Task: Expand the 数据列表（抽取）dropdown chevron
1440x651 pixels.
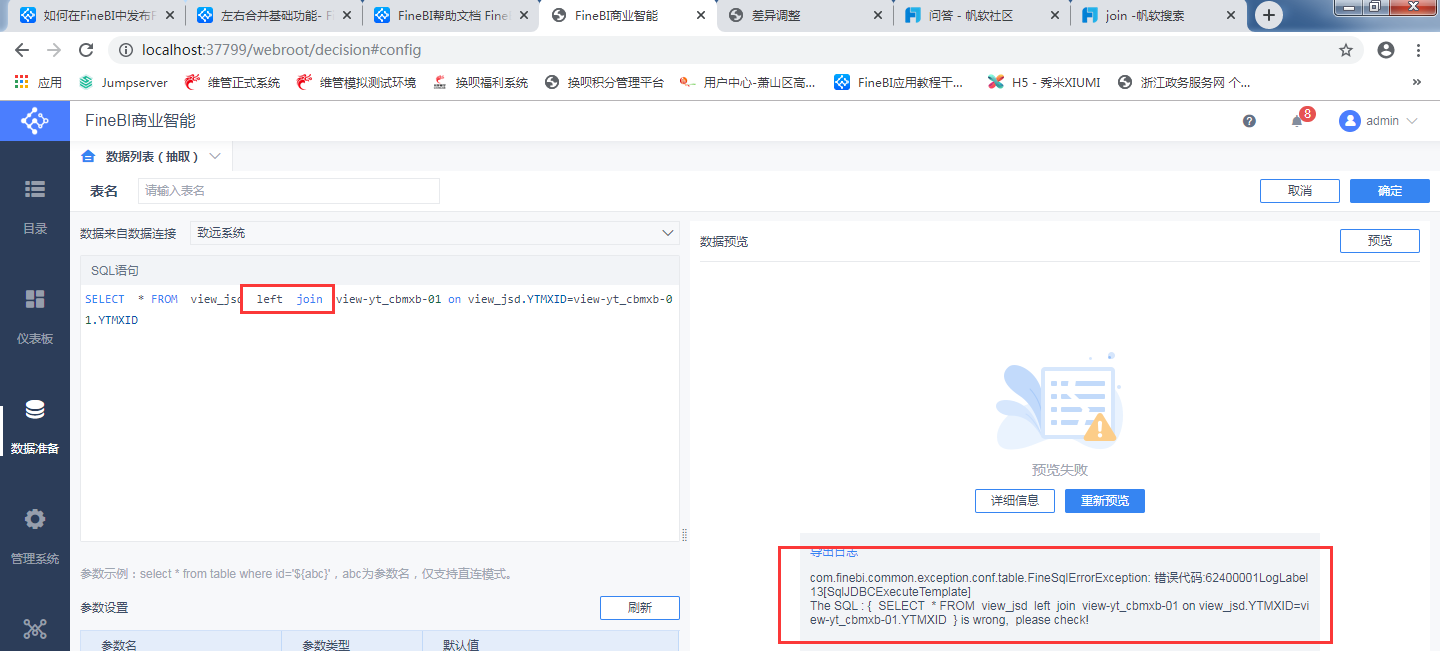Action: point(215,156)
